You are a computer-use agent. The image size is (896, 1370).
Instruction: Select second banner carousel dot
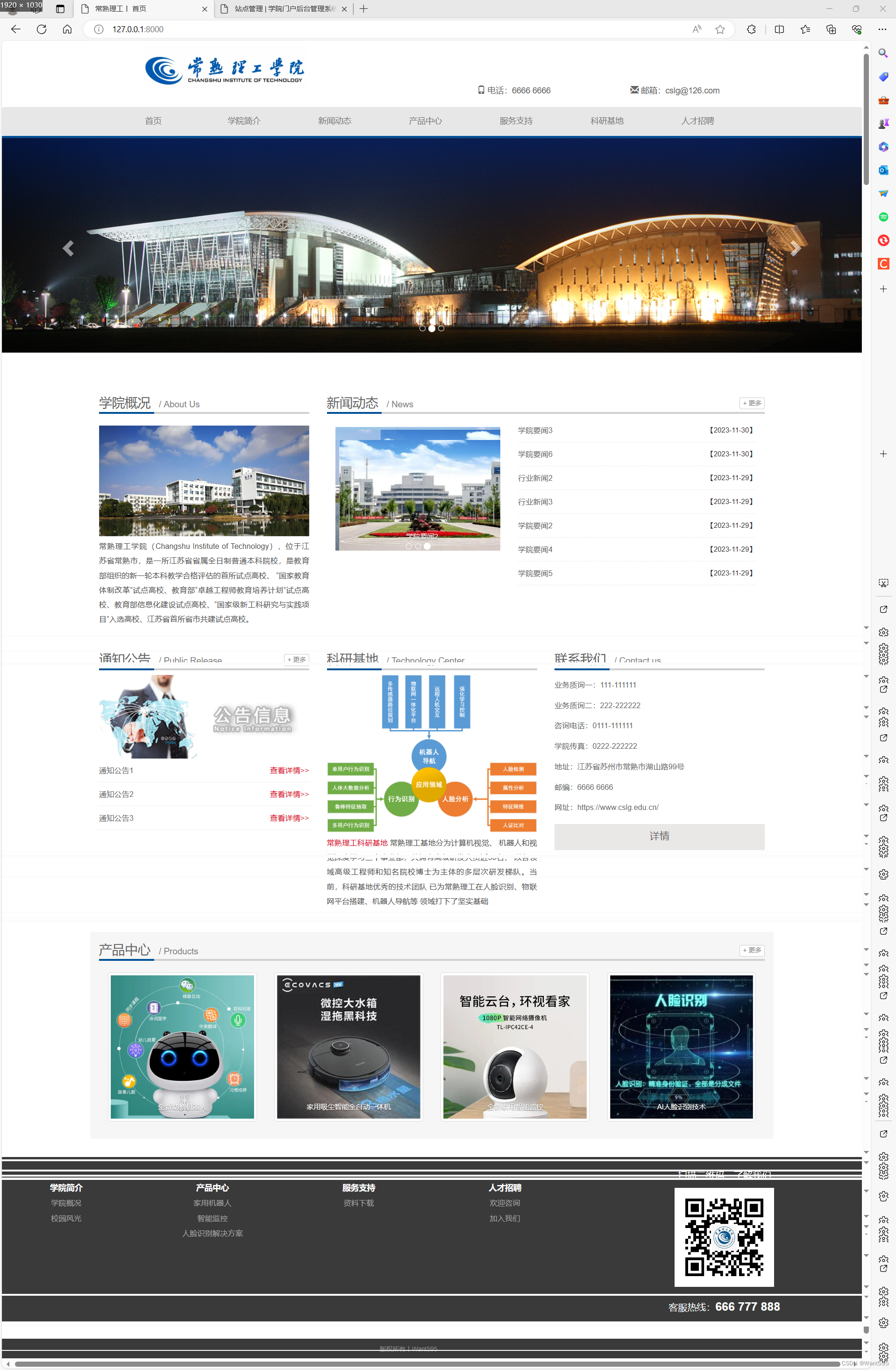click(x=432, y=328)
